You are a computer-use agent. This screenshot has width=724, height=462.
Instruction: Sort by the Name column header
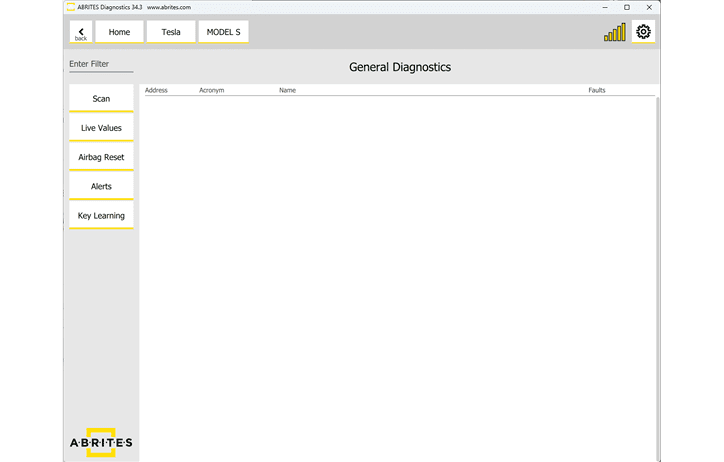coord(287,90)
